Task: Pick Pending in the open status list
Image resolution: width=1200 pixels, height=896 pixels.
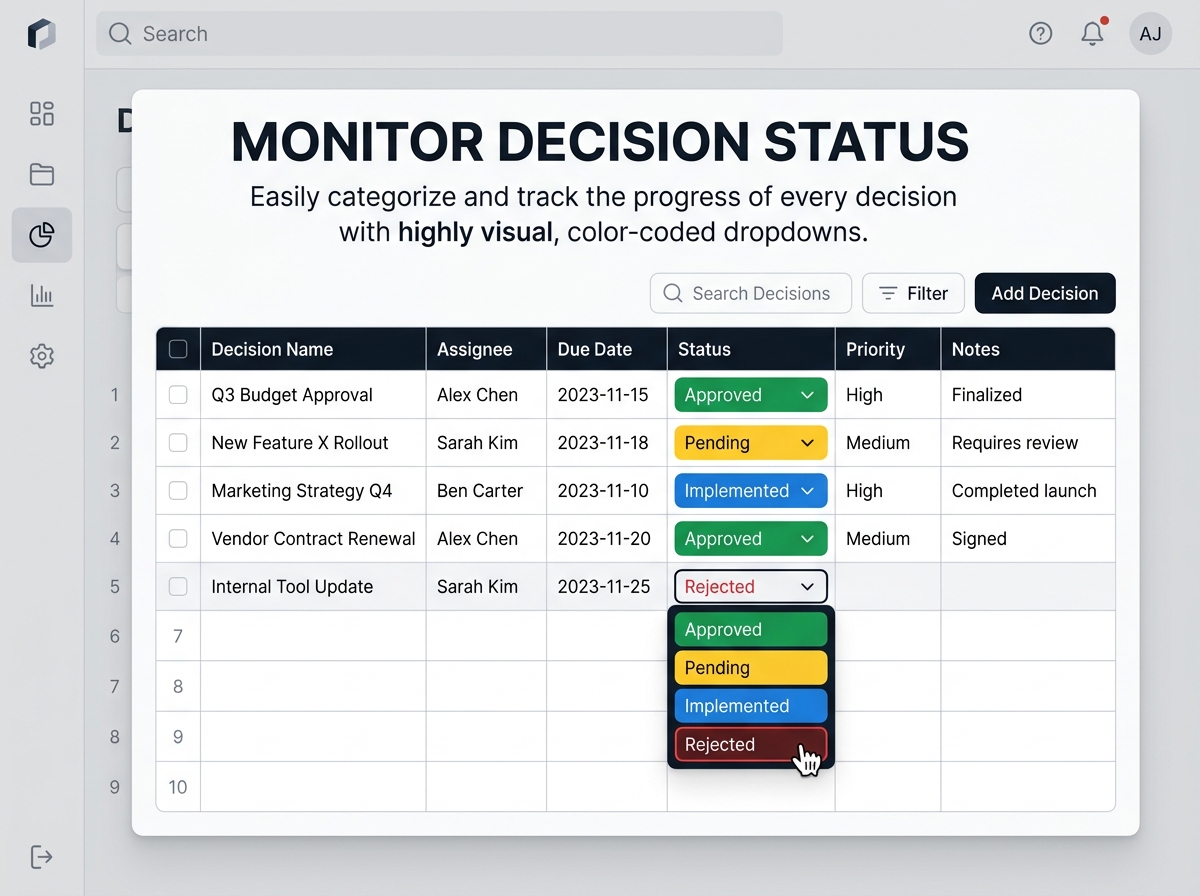Action: tap(750, 668)
